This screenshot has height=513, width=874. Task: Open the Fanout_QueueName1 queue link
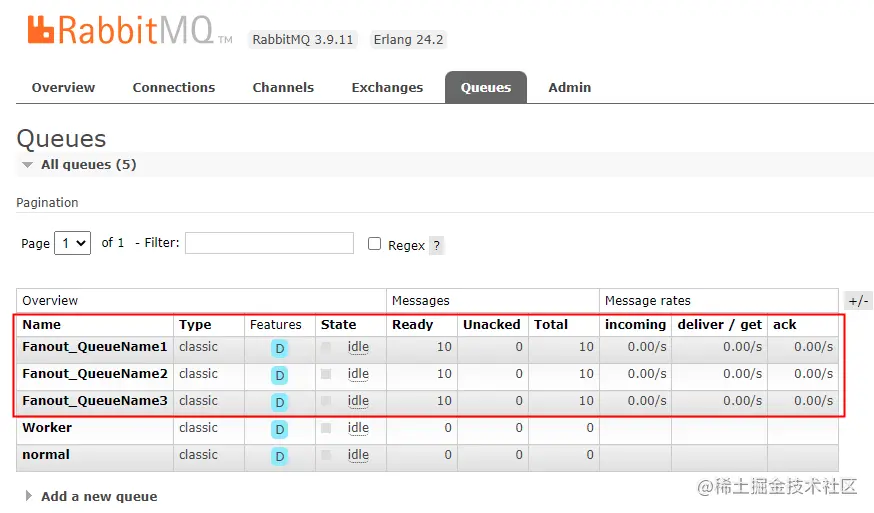(95, 347)
